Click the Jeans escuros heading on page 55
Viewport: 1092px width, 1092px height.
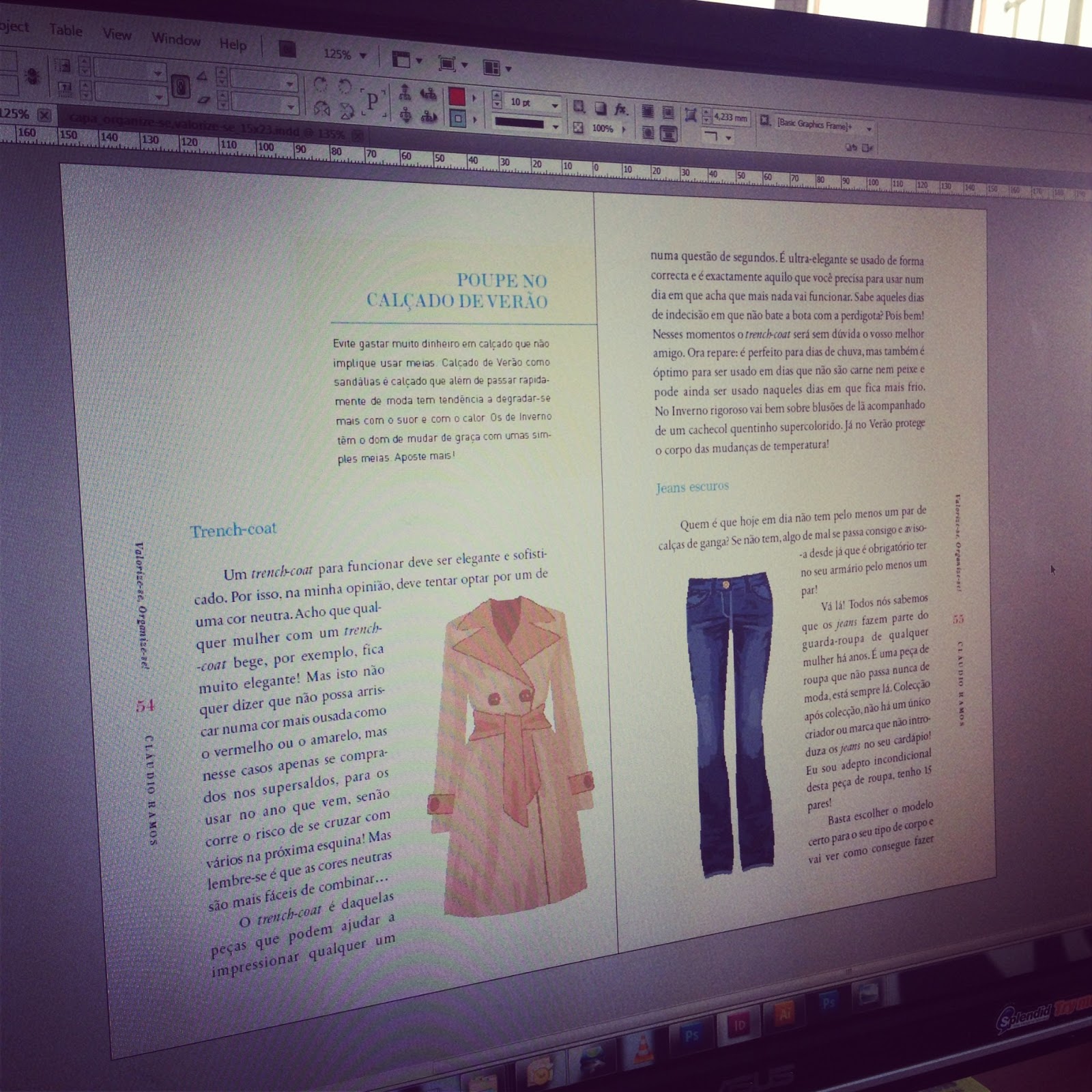(x=693, y=487)
